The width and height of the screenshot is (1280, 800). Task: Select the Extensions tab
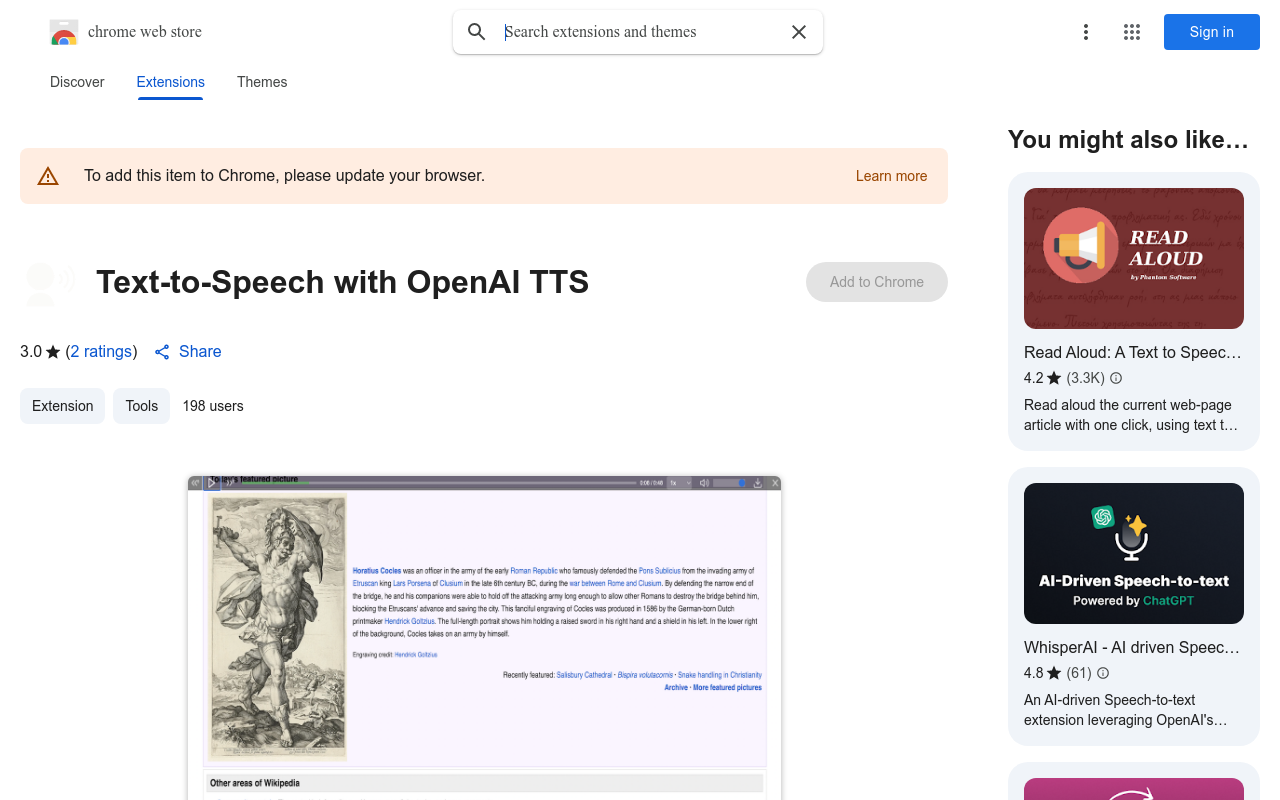[171, 82]
